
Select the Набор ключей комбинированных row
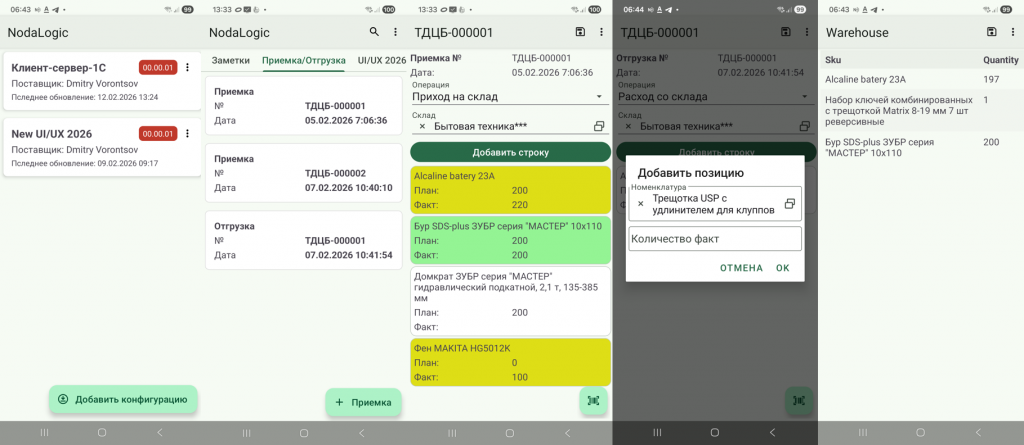tap(921, 110)
